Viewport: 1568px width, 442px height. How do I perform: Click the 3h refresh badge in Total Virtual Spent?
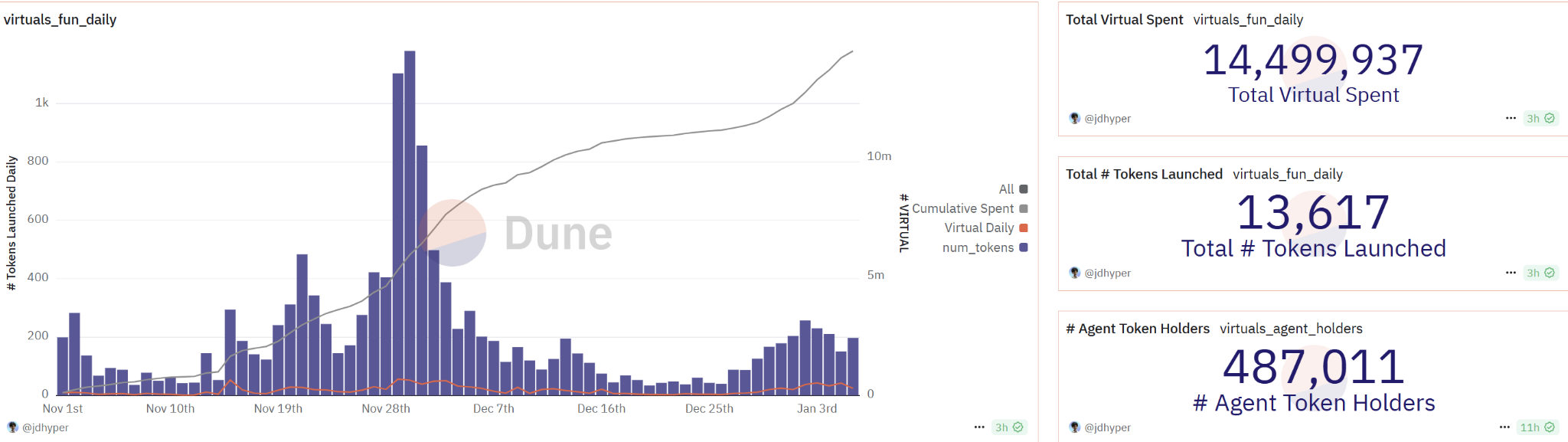click(x=1540, y=119)
